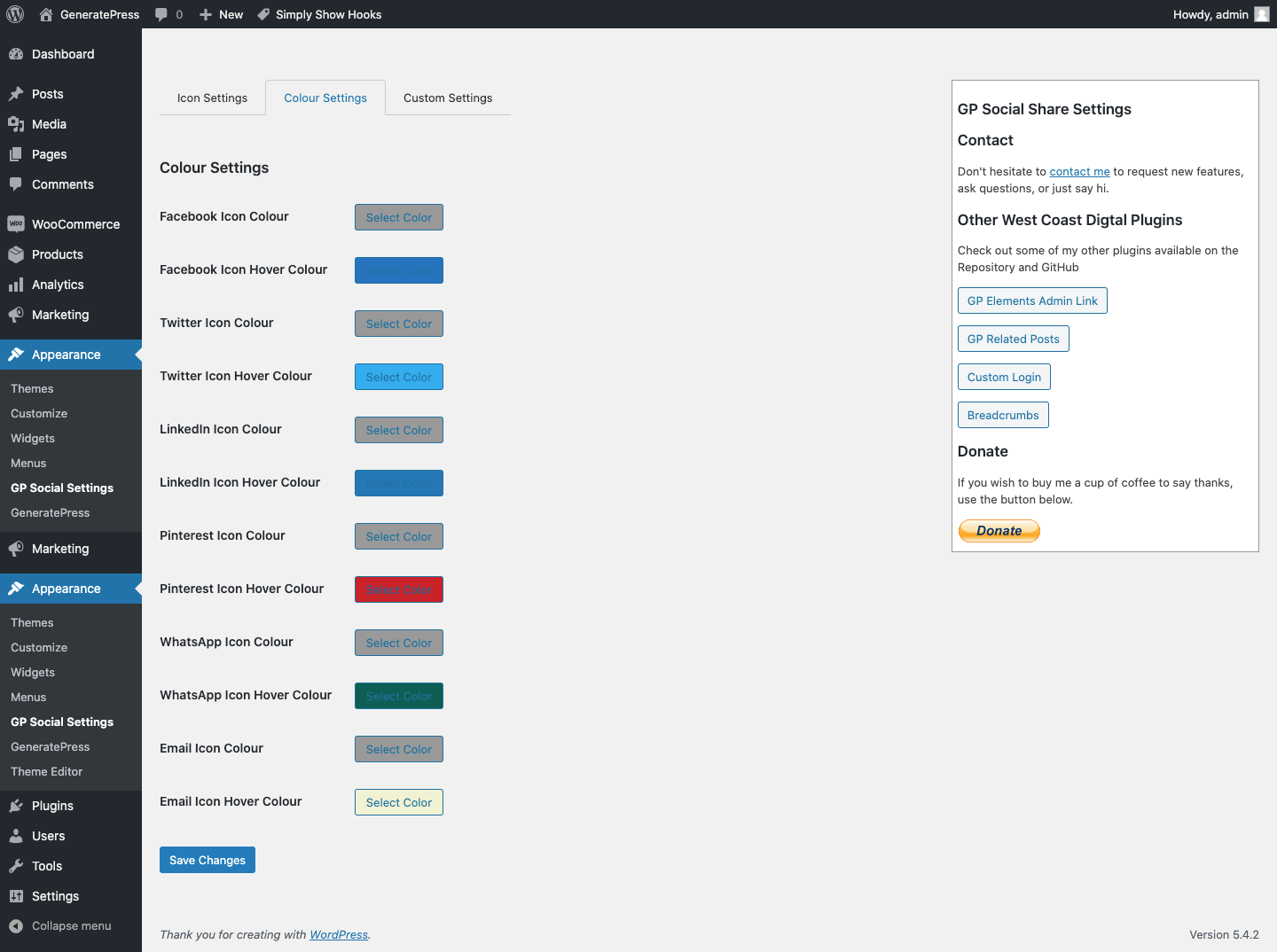1277x952 pixels.
Task: Open first GP Social Settings submenu item
Action: click(x=62, y=488)
